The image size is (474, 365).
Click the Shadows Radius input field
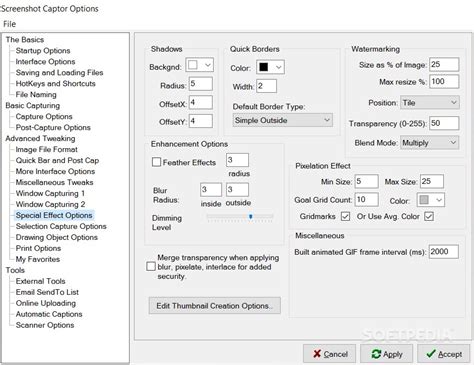[201, 84]
